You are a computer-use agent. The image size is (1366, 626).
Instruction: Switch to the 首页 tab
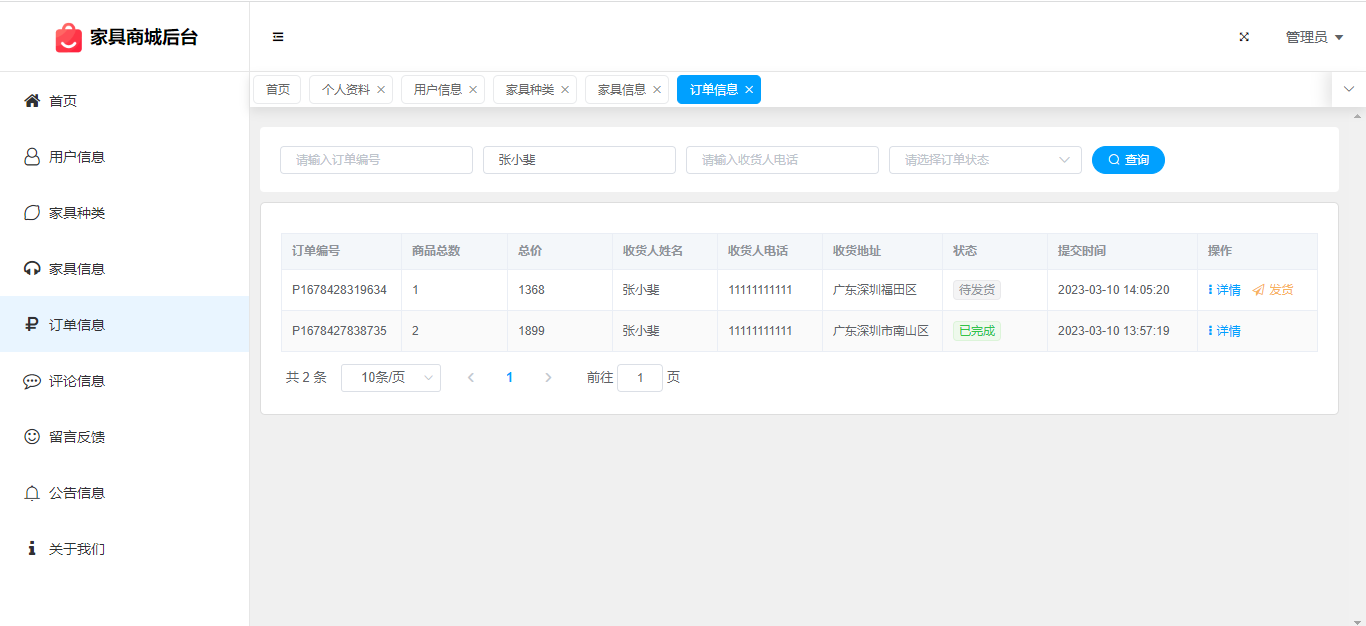click(x=277, y=90)
